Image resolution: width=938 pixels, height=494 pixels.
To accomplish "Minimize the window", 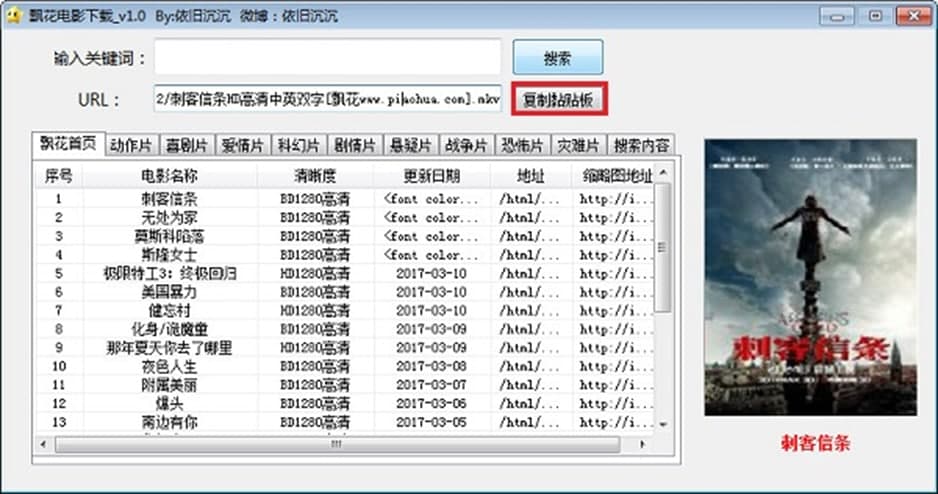I will point(836,16).
